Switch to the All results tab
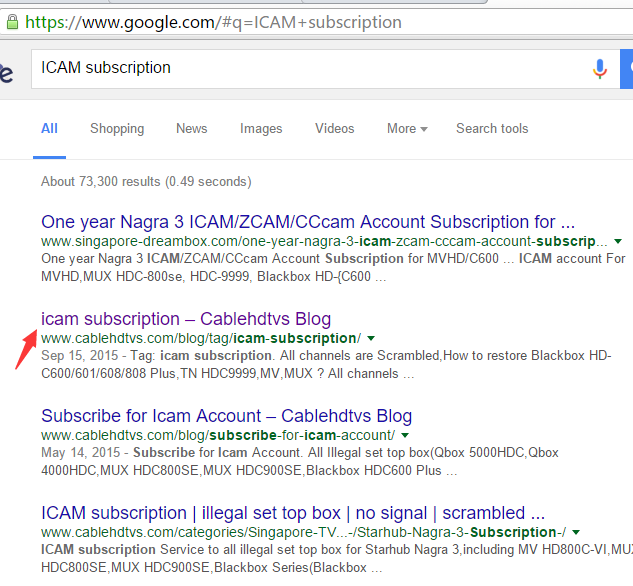The width and height of the screenshot is (633, 586). [49, 128]
